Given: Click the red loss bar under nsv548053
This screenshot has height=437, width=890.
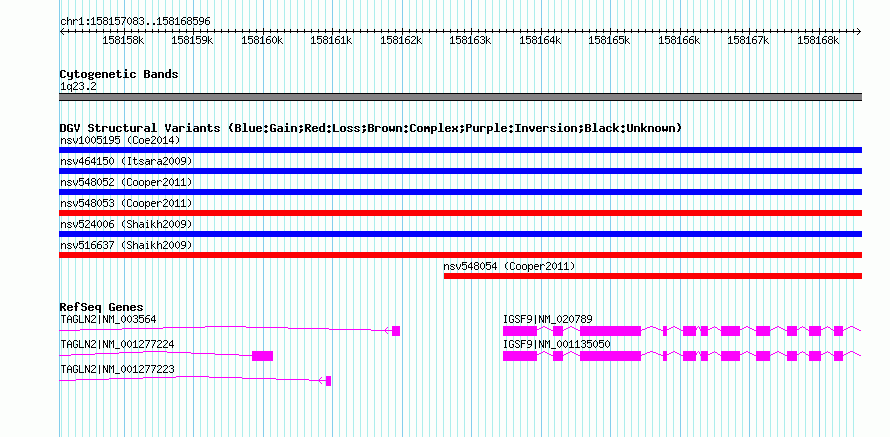Looking at the screenshot, I should (x=460, y=213).
